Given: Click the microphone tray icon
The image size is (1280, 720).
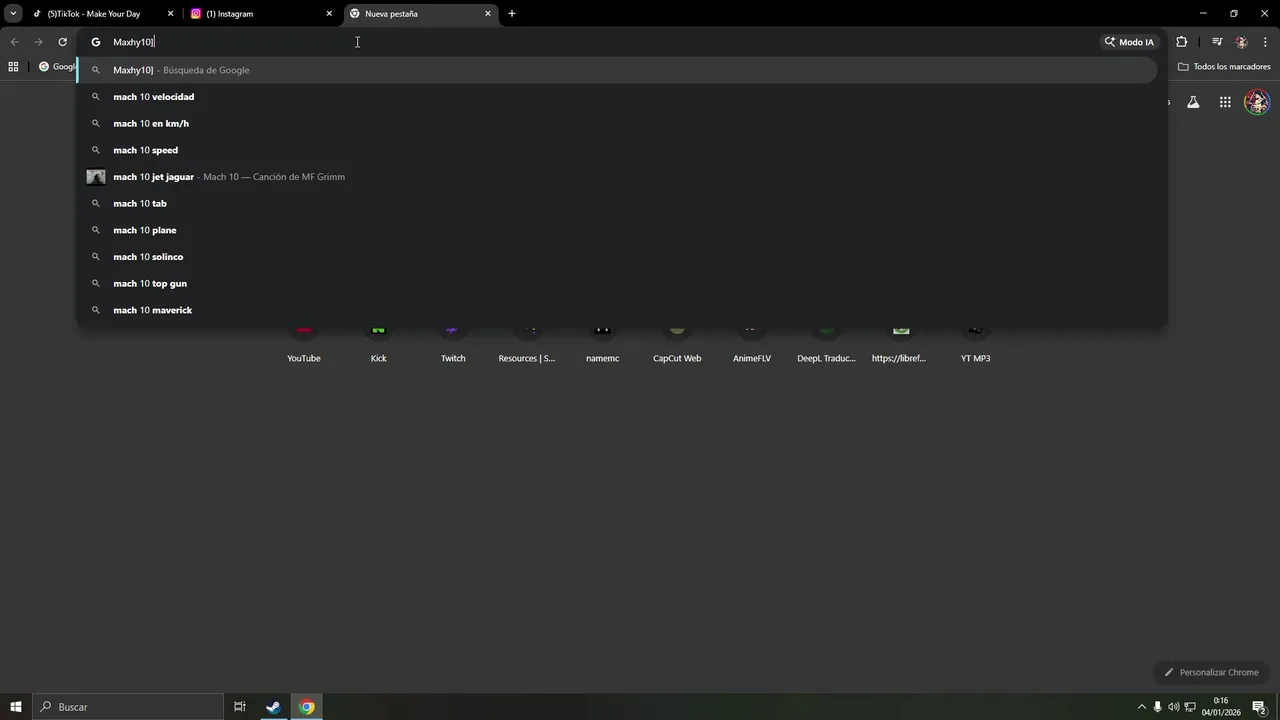Looking at the screenshot, I should click(1158, 707).
